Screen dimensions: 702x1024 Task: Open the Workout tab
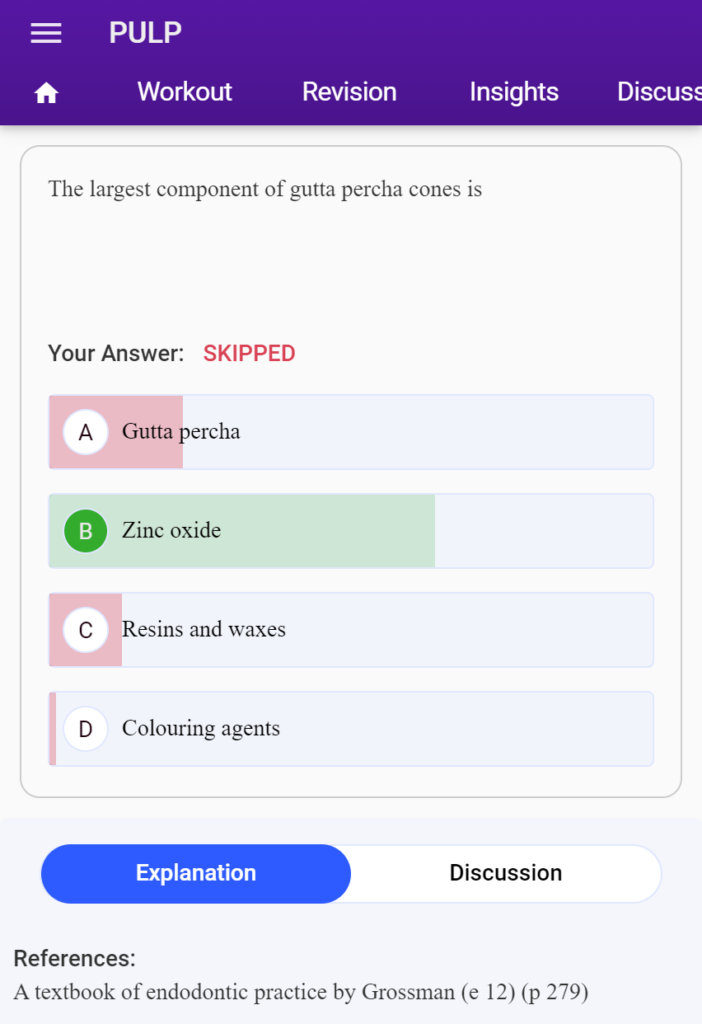tap(184, 92)
